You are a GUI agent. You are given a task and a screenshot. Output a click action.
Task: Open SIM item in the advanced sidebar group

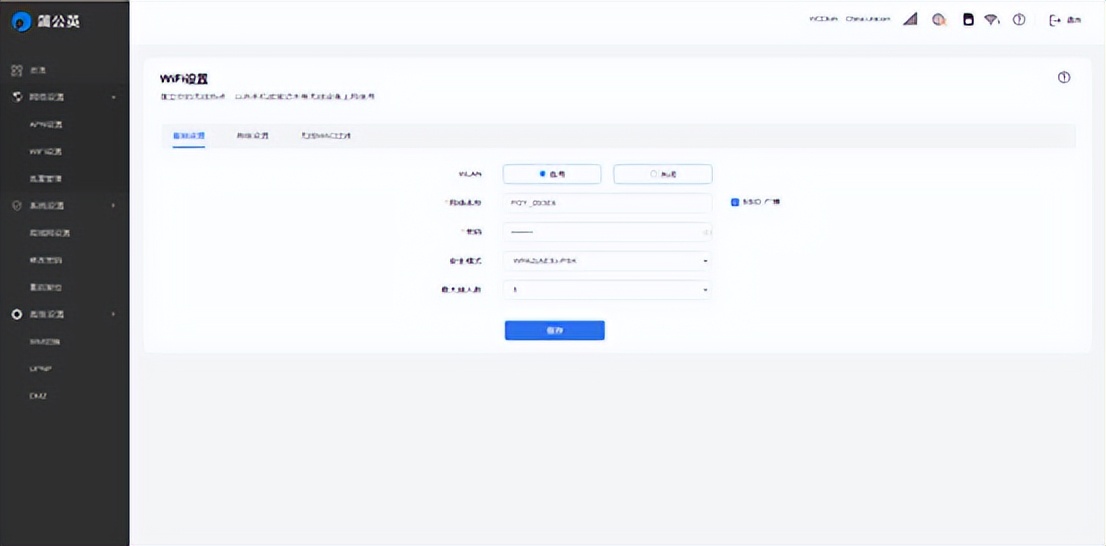click(45, 341)
